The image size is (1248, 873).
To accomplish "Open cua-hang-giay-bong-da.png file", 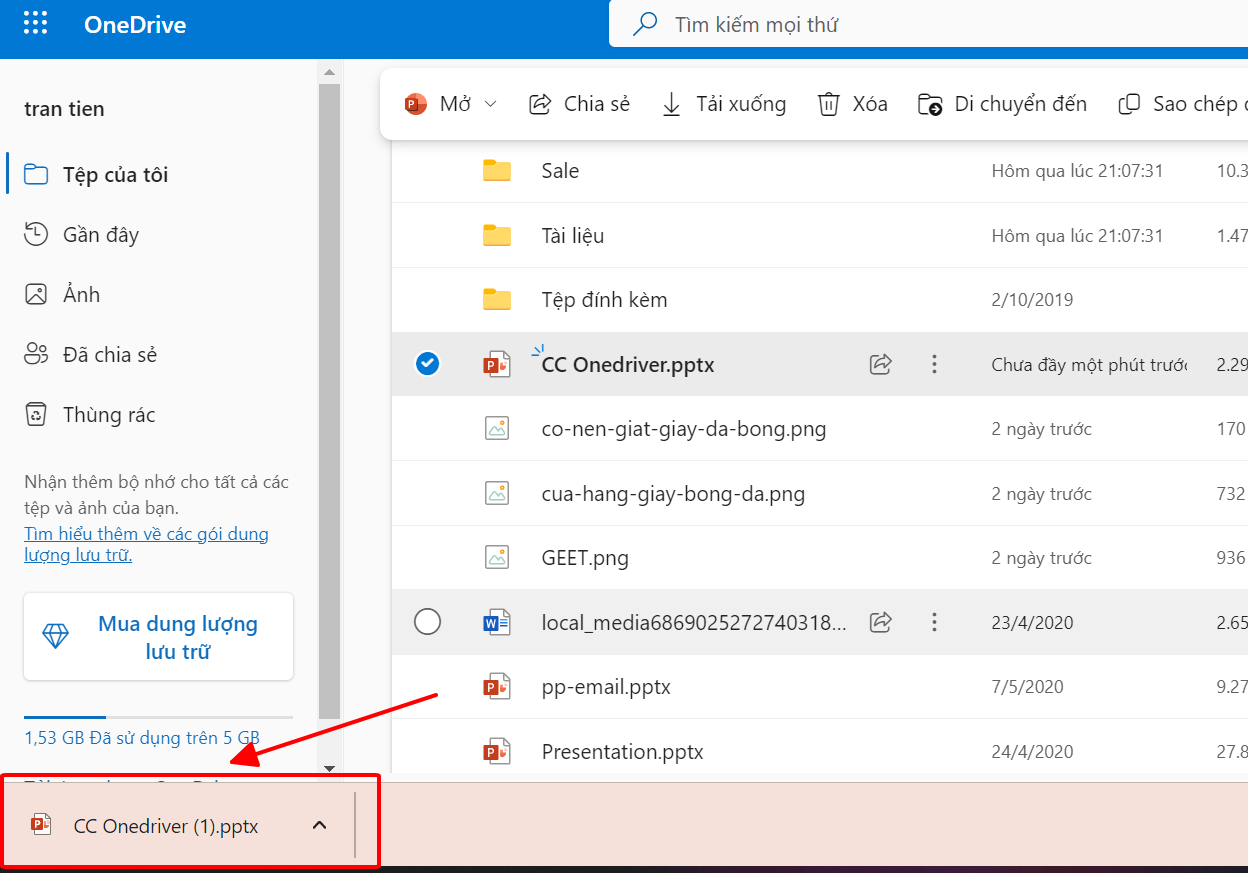I will tap(673, 494).
